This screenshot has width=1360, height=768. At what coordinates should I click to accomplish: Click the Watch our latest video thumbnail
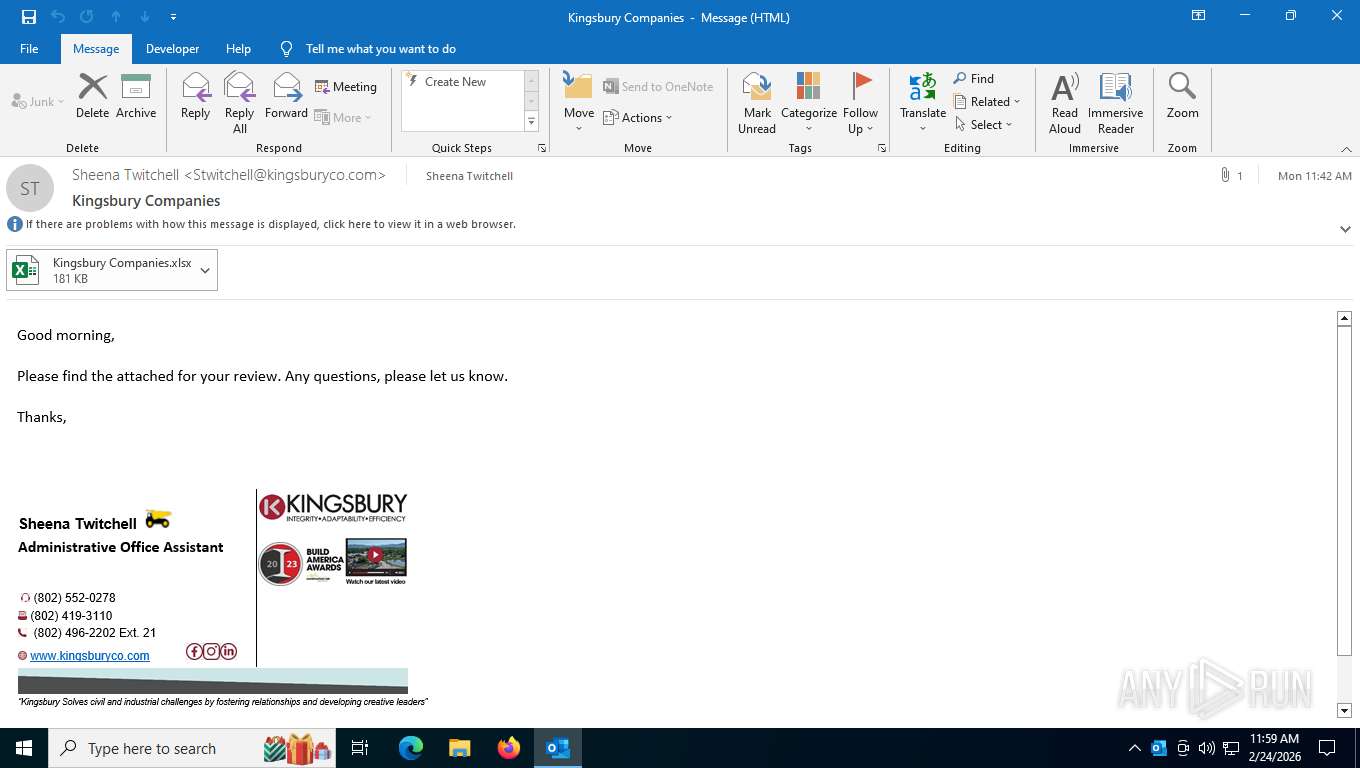click(x=376, y=561)
